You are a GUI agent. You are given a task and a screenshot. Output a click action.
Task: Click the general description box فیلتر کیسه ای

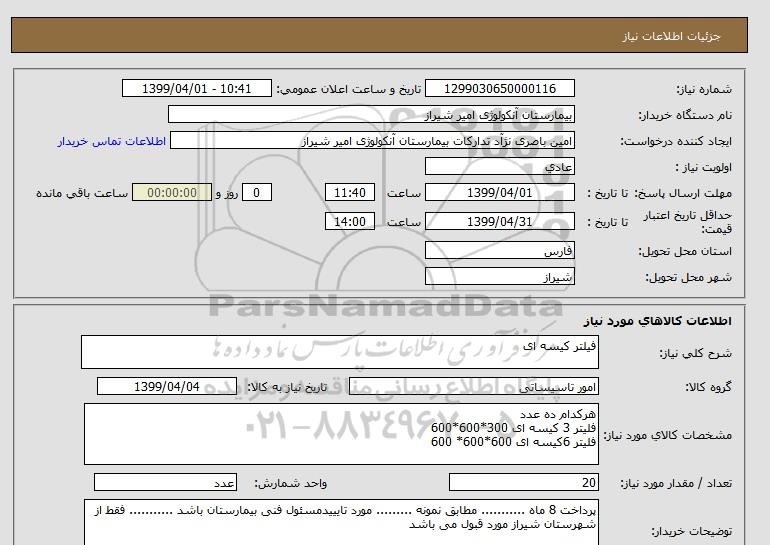point(340,352)
